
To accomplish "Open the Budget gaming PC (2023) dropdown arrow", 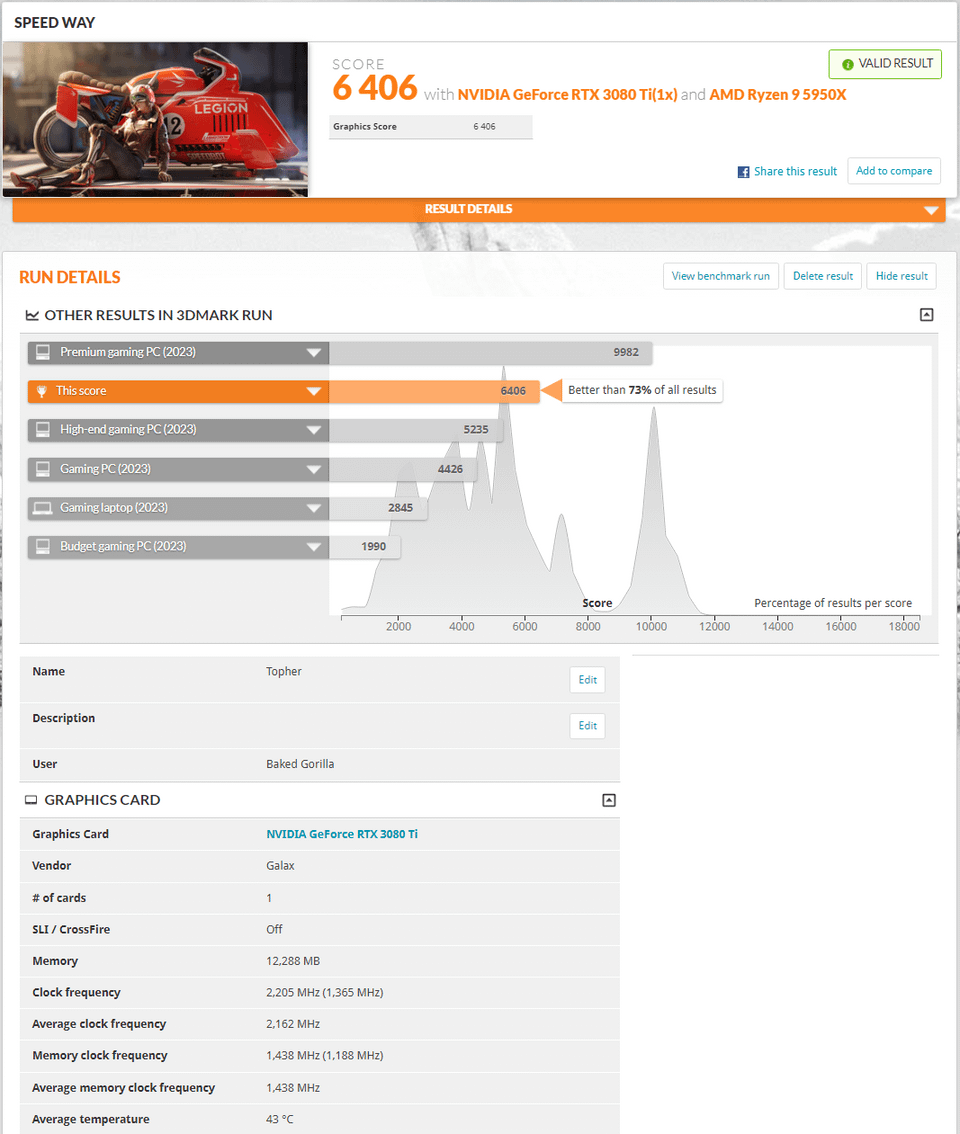I will click(313, 546).
